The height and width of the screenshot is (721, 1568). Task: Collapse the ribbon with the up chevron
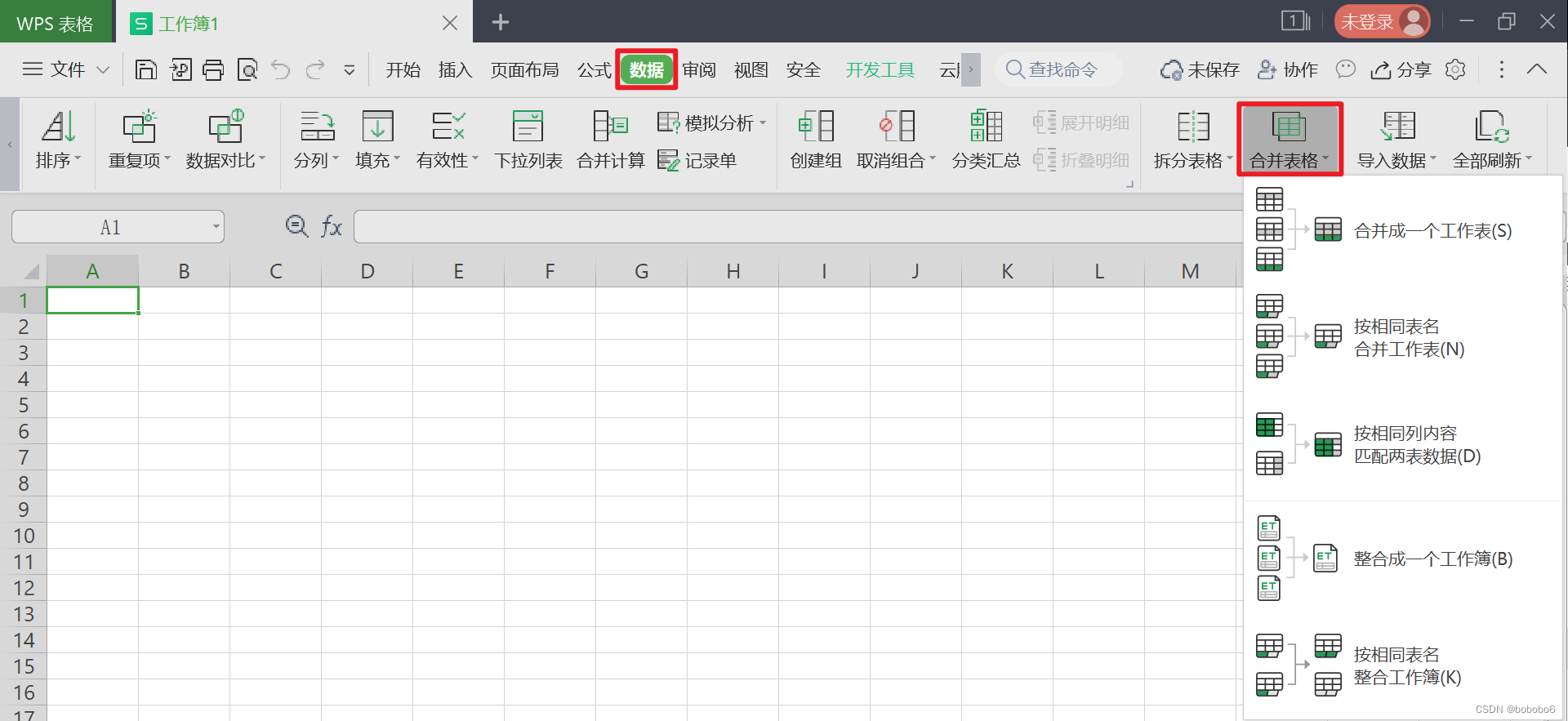click(x=1537, y=69)
